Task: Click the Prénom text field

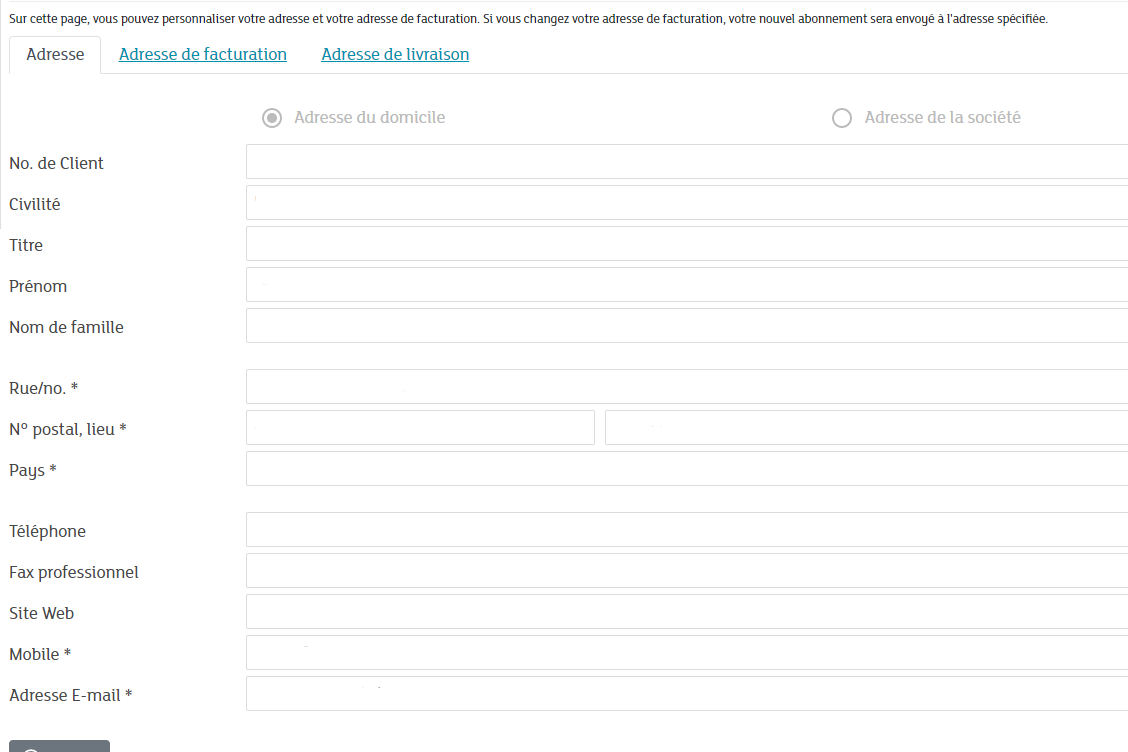Action: tap(687, 284)
